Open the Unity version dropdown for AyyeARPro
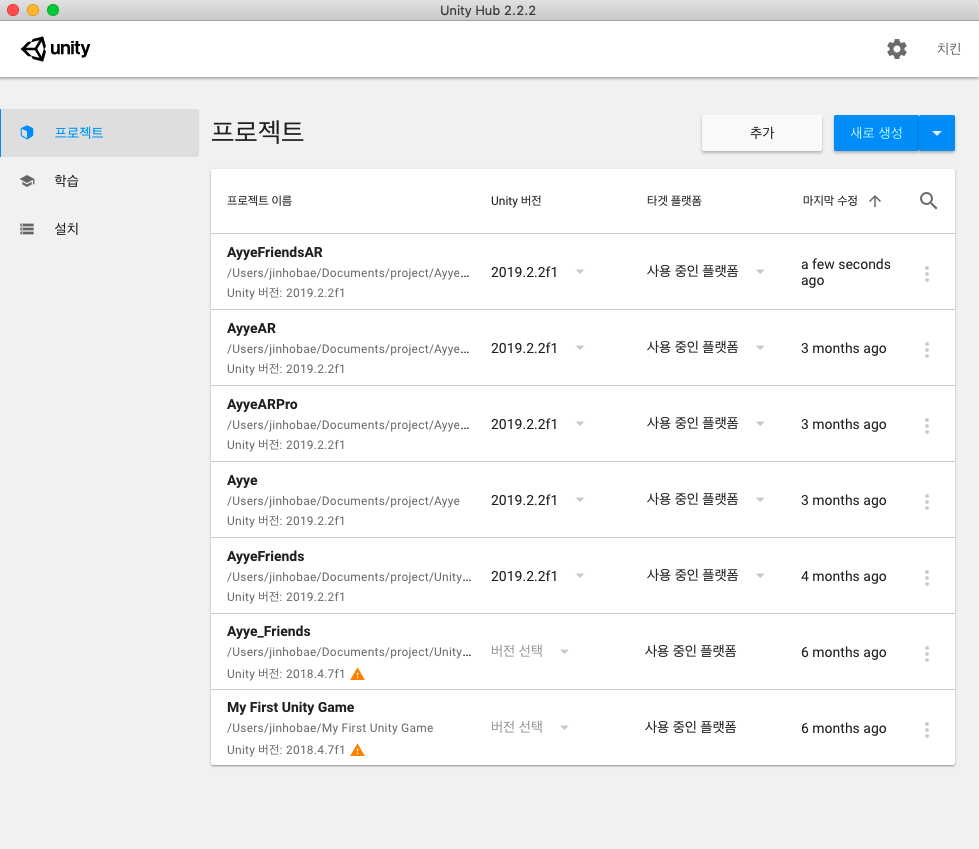 tap(538, 424)
